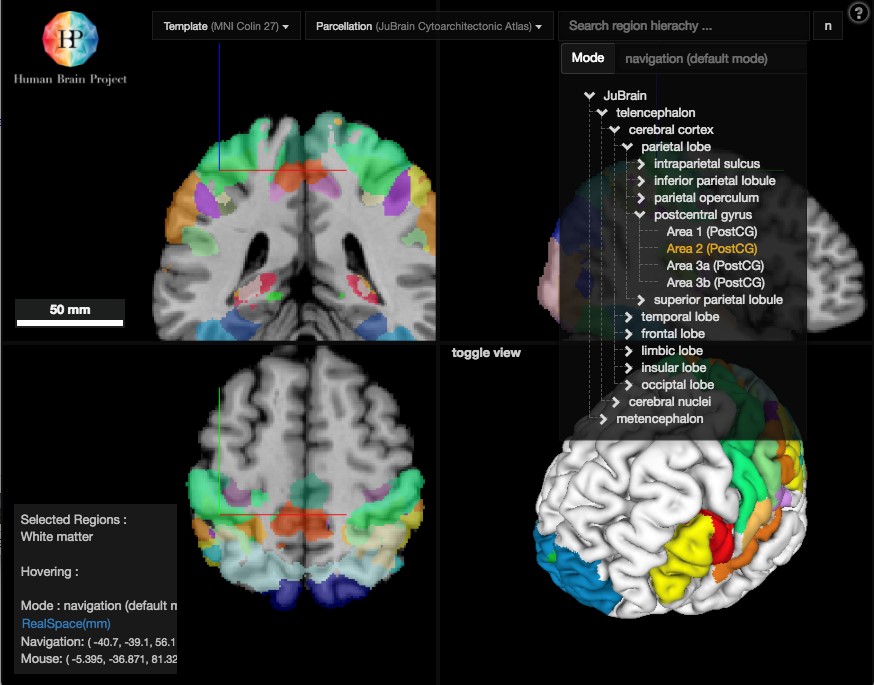This screenshot has height=685, width=874.
Task: Click the Search region hierarchy field
Action: point(683,26)
